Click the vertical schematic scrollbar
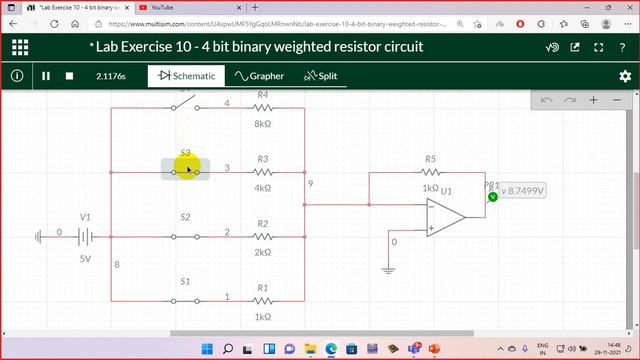640x360 pixels. coord(636,210)
